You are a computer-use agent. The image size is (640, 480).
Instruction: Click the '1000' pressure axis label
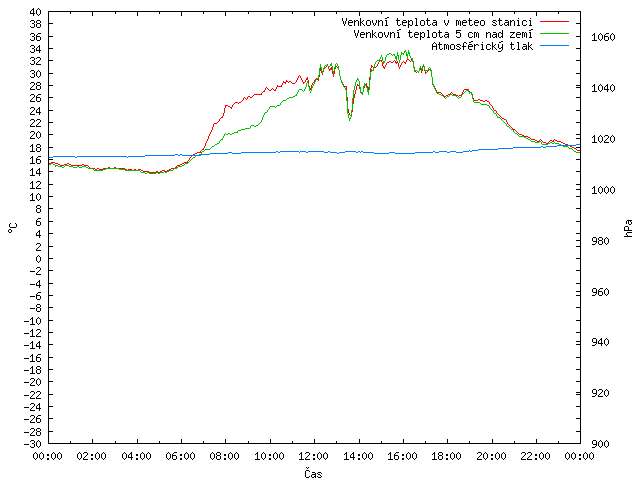point(603,190)
